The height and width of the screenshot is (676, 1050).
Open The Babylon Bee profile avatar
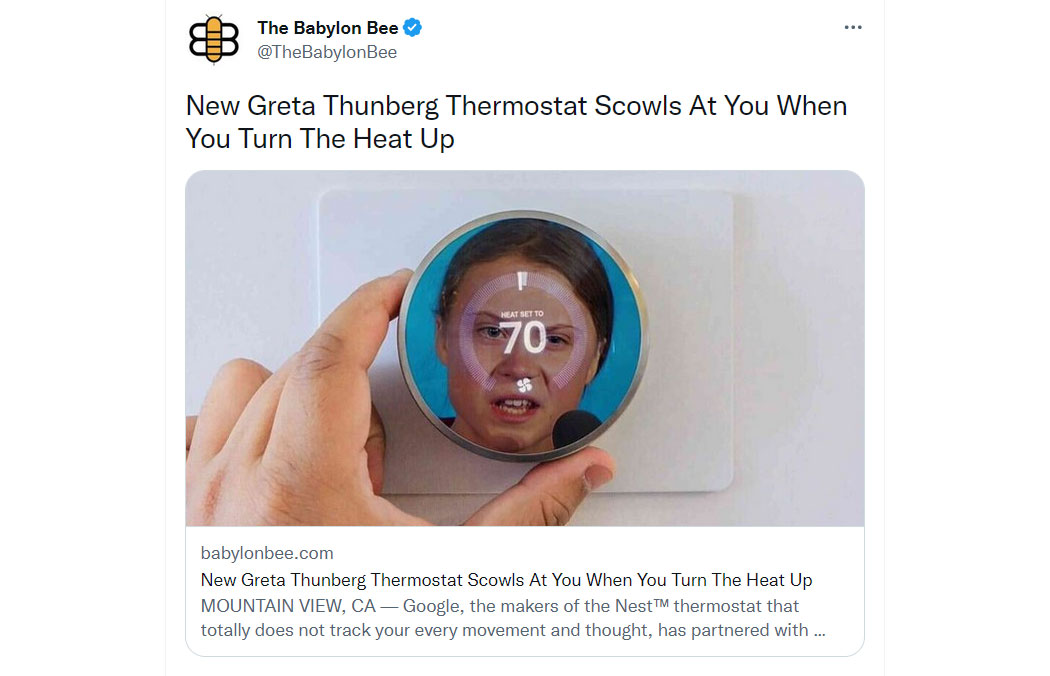point(214,40)
